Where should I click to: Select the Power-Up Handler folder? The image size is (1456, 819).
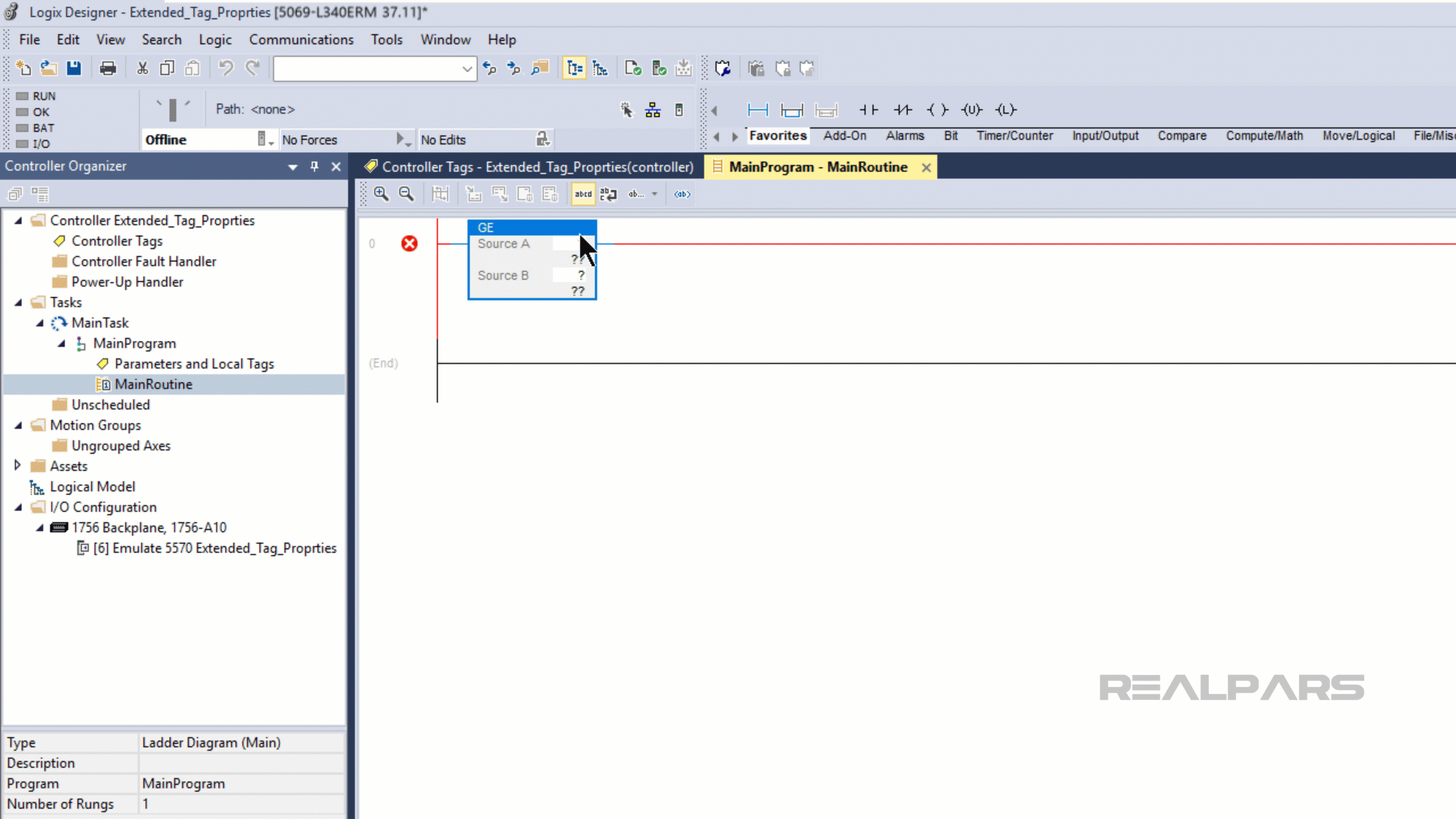127,282
